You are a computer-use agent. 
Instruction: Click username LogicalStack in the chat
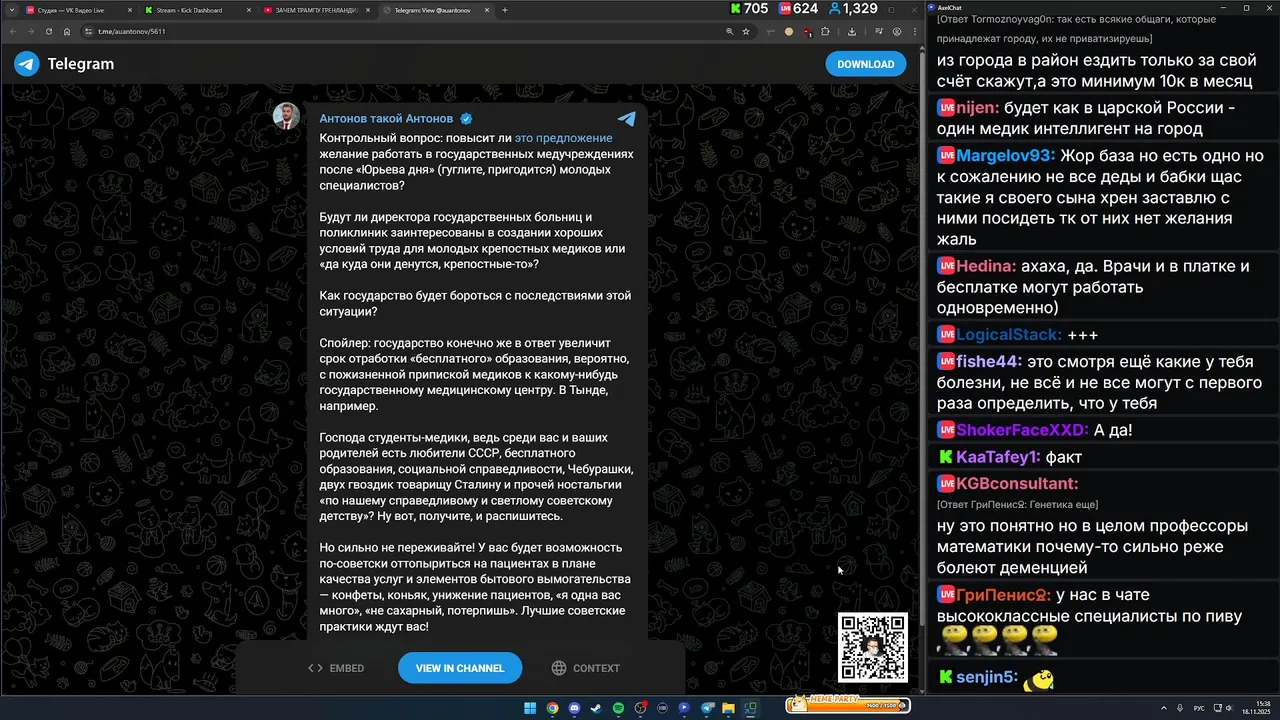(x=1008, y=335)
